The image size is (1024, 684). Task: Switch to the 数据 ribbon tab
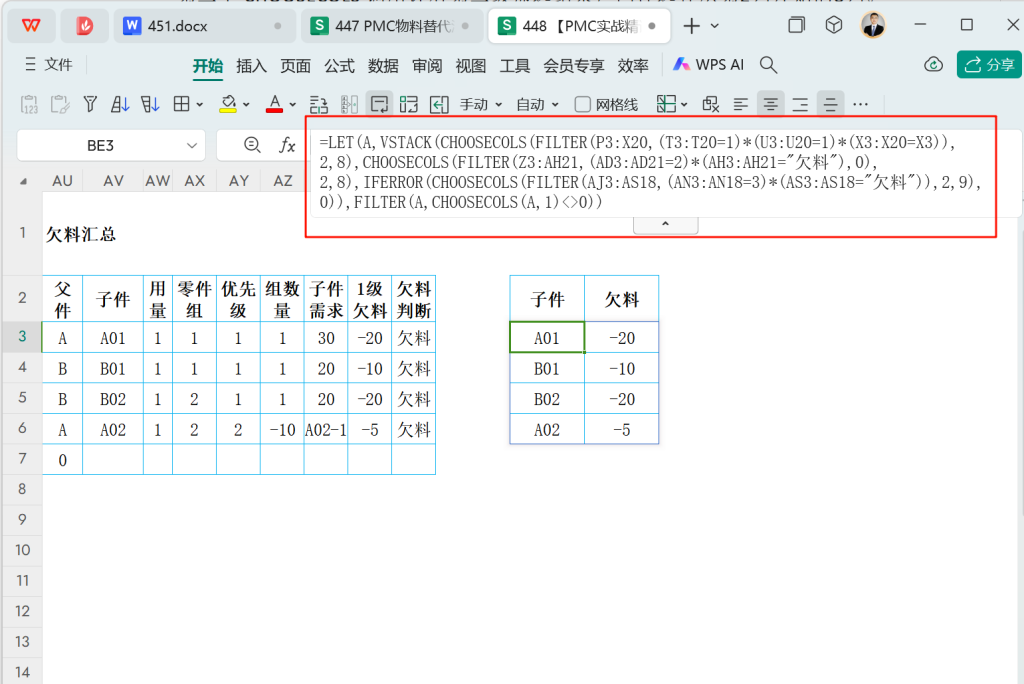[x=383, y=65]
